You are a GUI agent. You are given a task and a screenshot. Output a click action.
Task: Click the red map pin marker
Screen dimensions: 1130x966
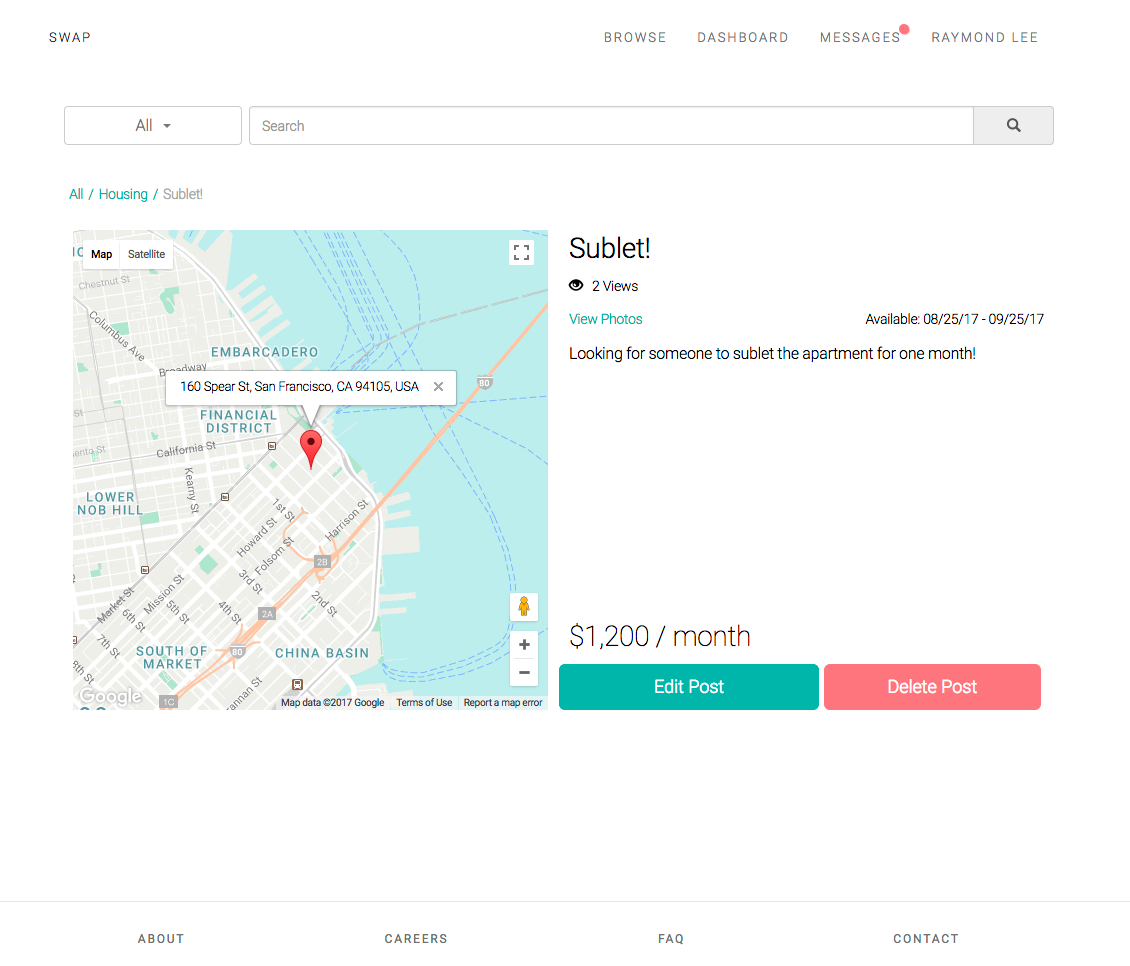click(311, 449)
